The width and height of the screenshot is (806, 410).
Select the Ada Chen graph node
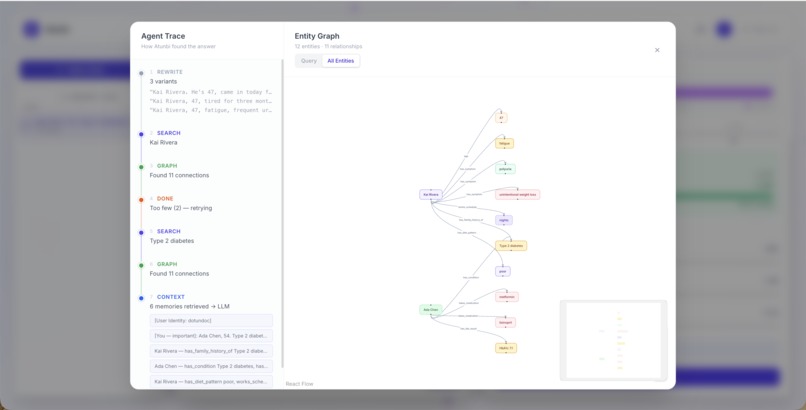(431, 310)
